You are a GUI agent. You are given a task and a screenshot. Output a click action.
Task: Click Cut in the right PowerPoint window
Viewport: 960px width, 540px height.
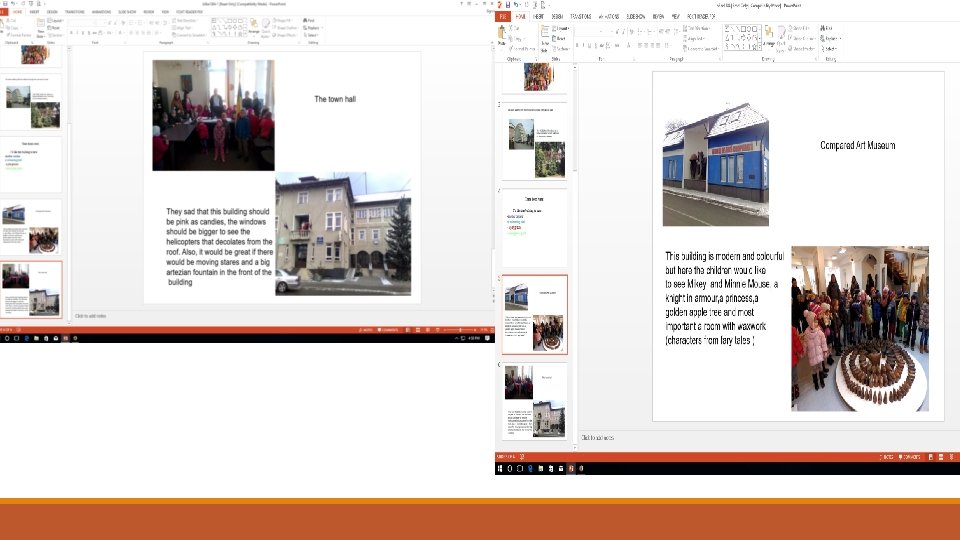514,28
